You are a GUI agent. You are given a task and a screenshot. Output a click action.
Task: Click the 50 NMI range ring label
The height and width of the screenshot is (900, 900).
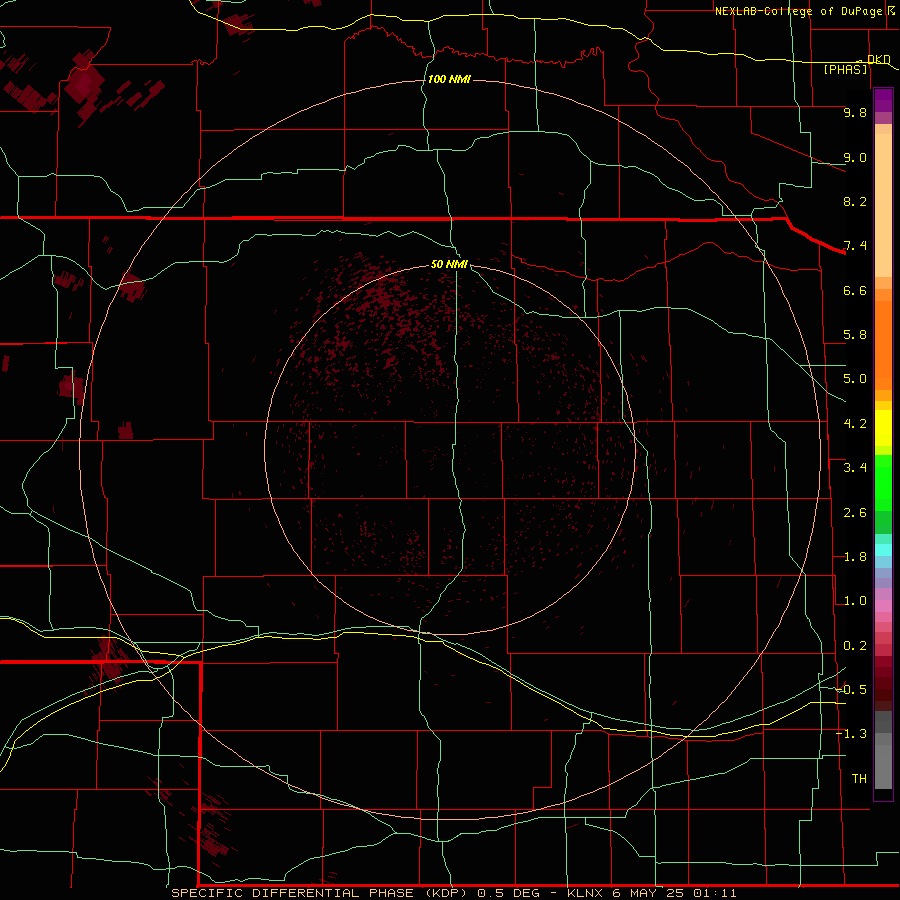tap(449, 264)
